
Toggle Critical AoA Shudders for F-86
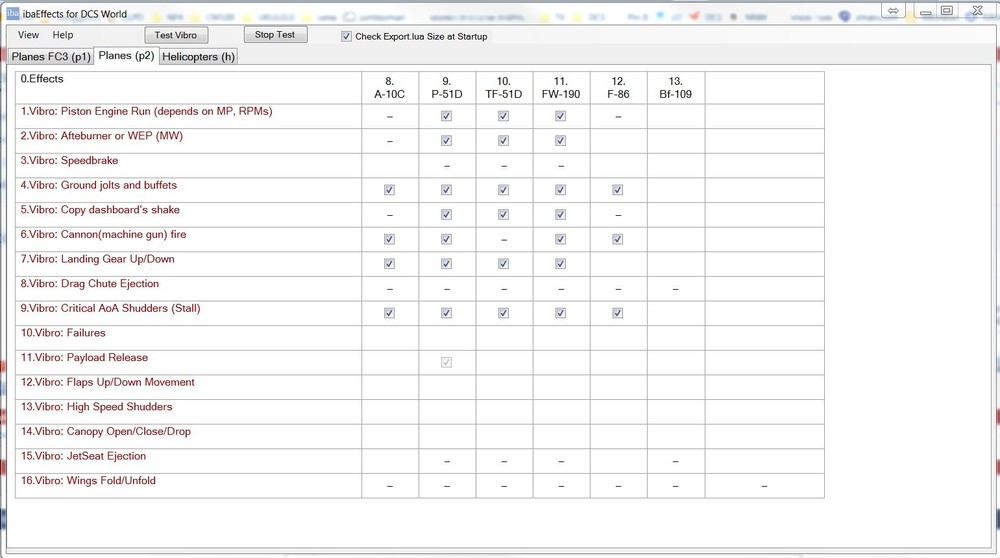click(617, 313)
